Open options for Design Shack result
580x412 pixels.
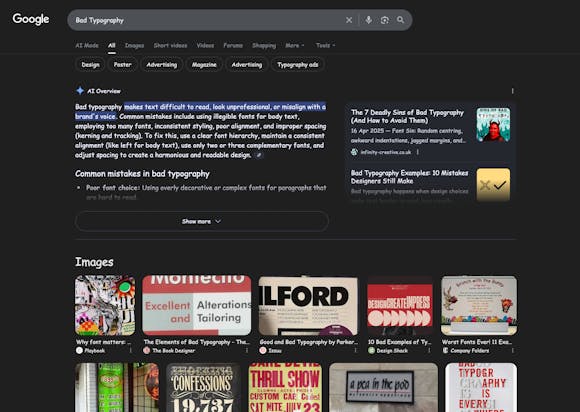click(x=429, y=350)
